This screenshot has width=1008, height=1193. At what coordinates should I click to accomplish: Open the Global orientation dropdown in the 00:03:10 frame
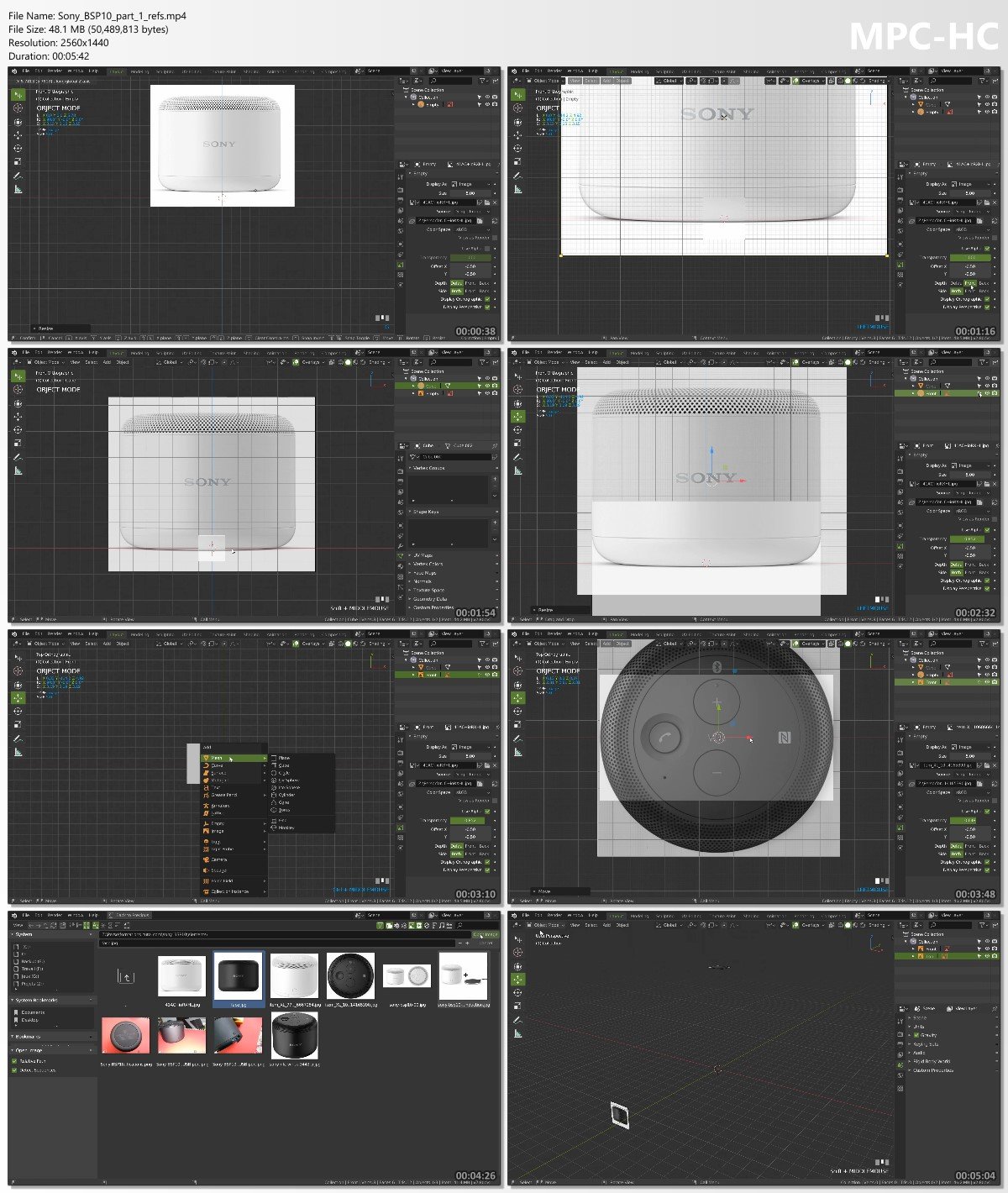[x=170, y=644]
